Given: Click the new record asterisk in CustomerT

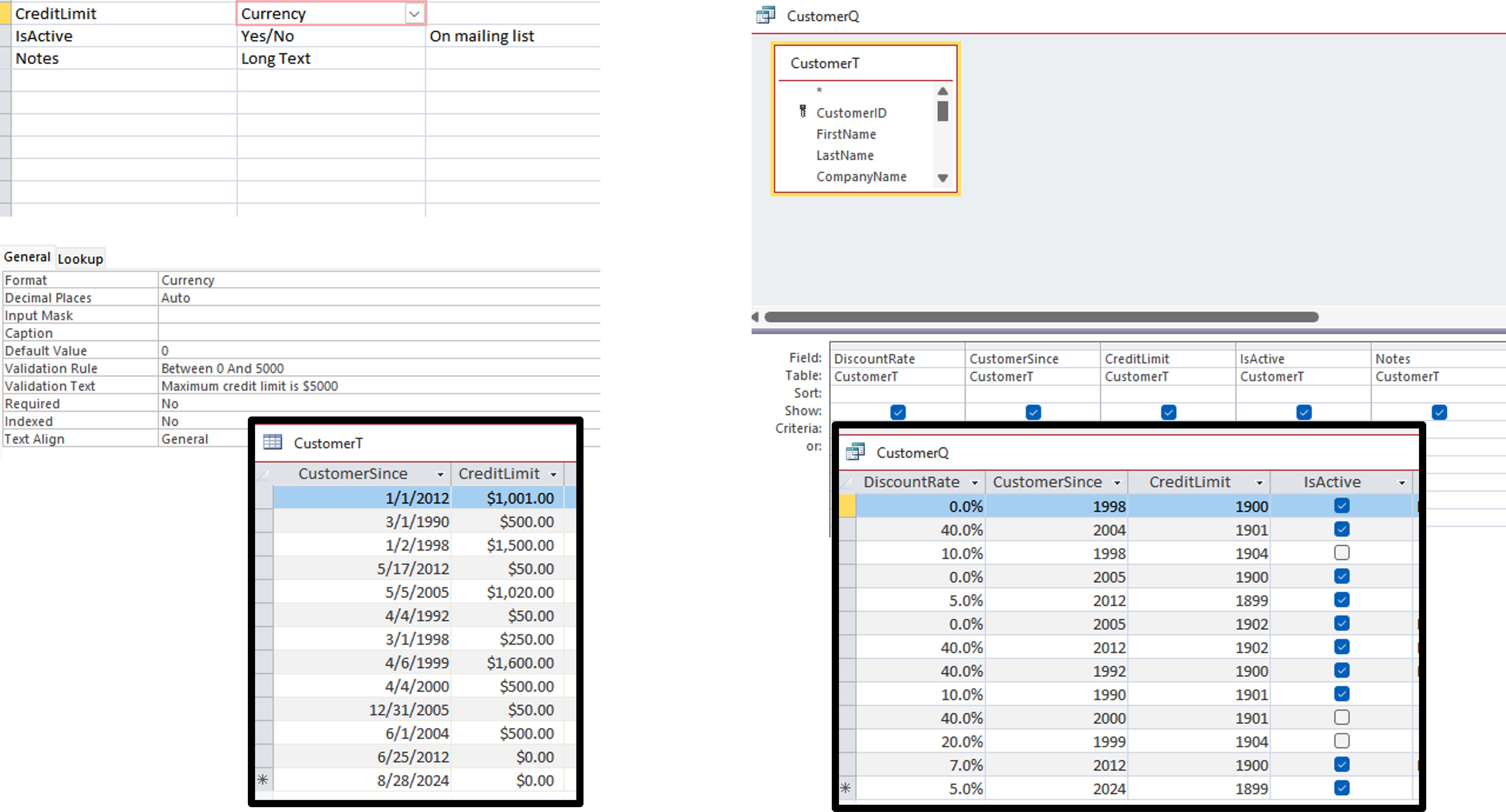Looking at the screenshot, I should [x=263, y=779].
